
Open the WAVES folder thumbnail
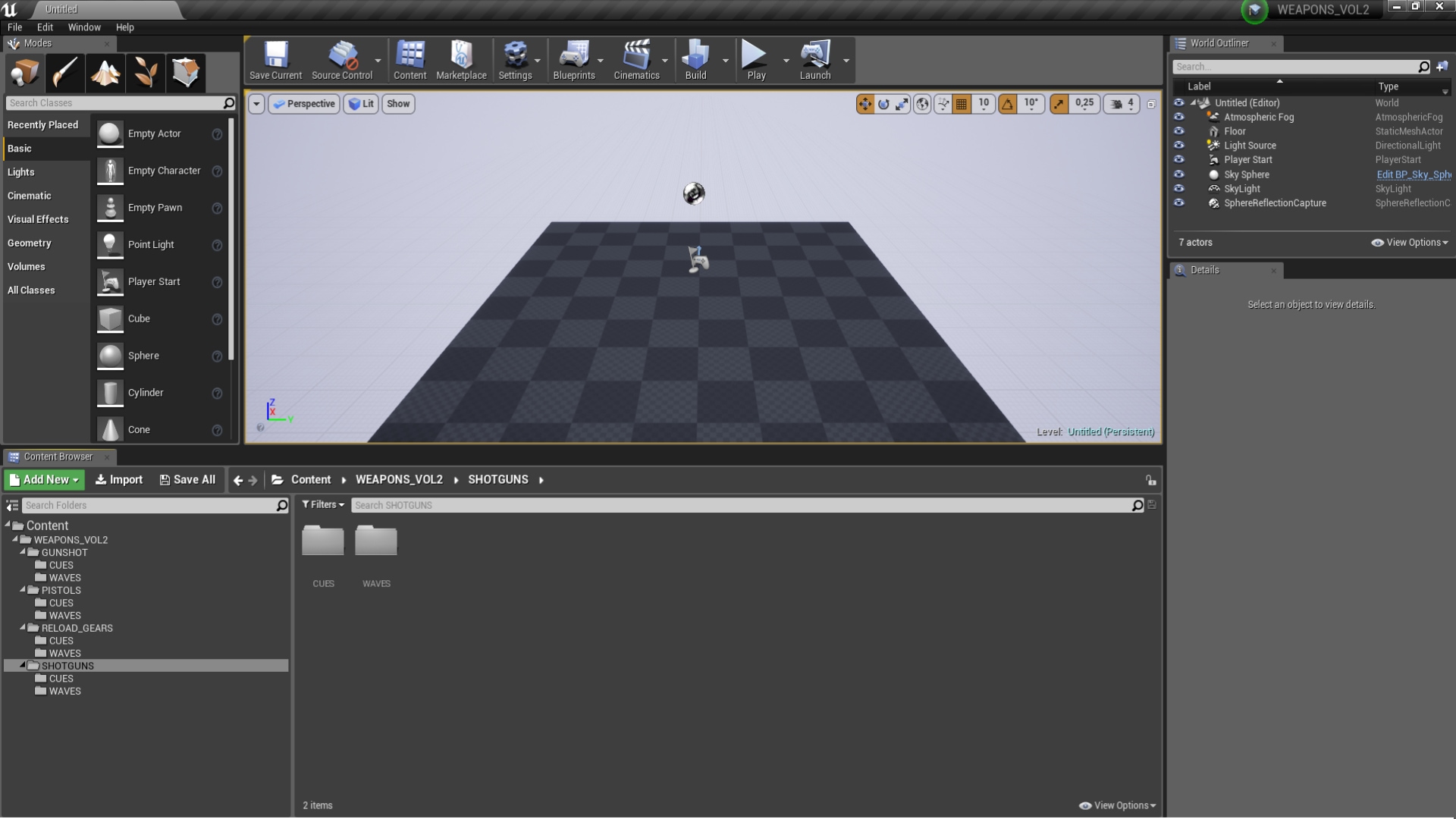[x=376, y=541]
